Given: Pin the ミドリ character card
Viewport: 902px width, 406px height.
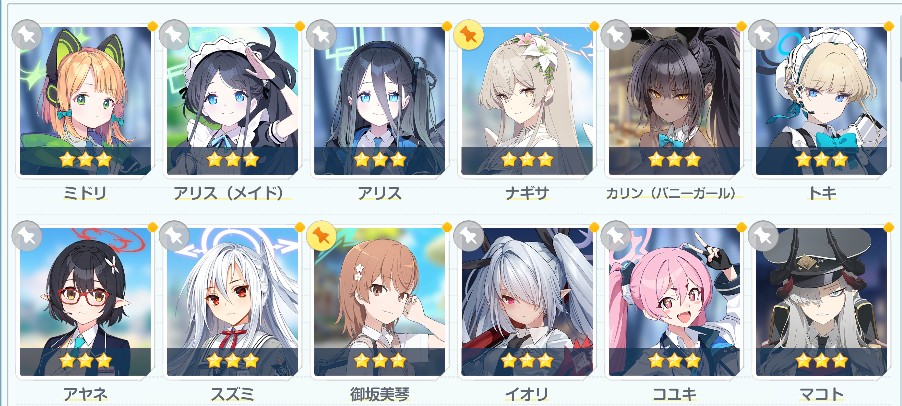Looking at the screenshot, I should pyautogui.click(x=26, y=36).
